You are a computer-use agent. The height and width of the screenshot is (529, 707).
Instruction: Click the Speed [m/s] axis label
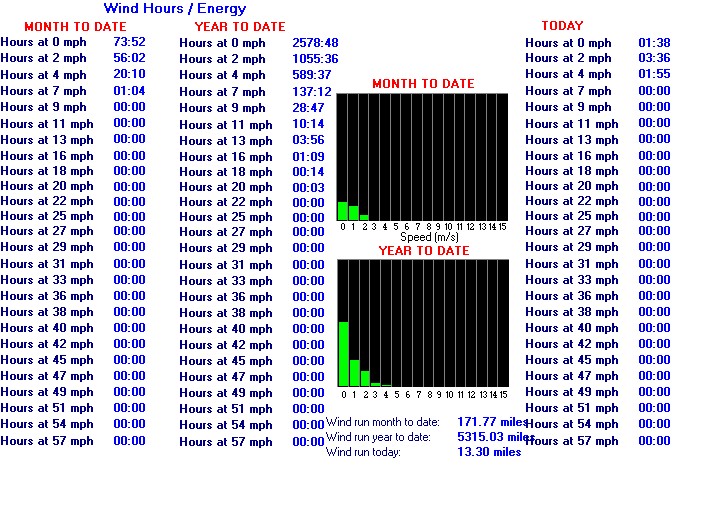(429, 237)
